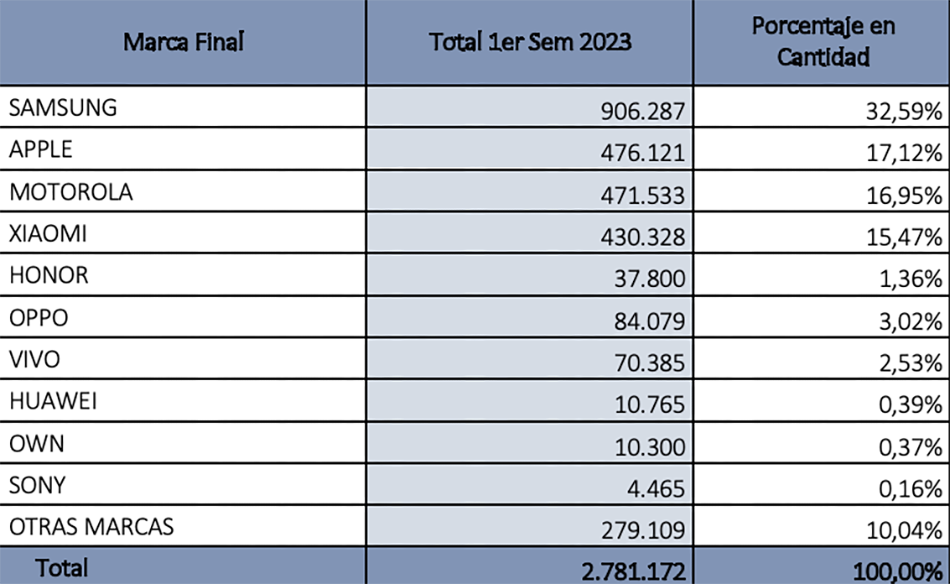Click the 906.287 Samsung total value
Viewport: 950px width, 584px height.
pyautogui.click(x=530, y=107)
